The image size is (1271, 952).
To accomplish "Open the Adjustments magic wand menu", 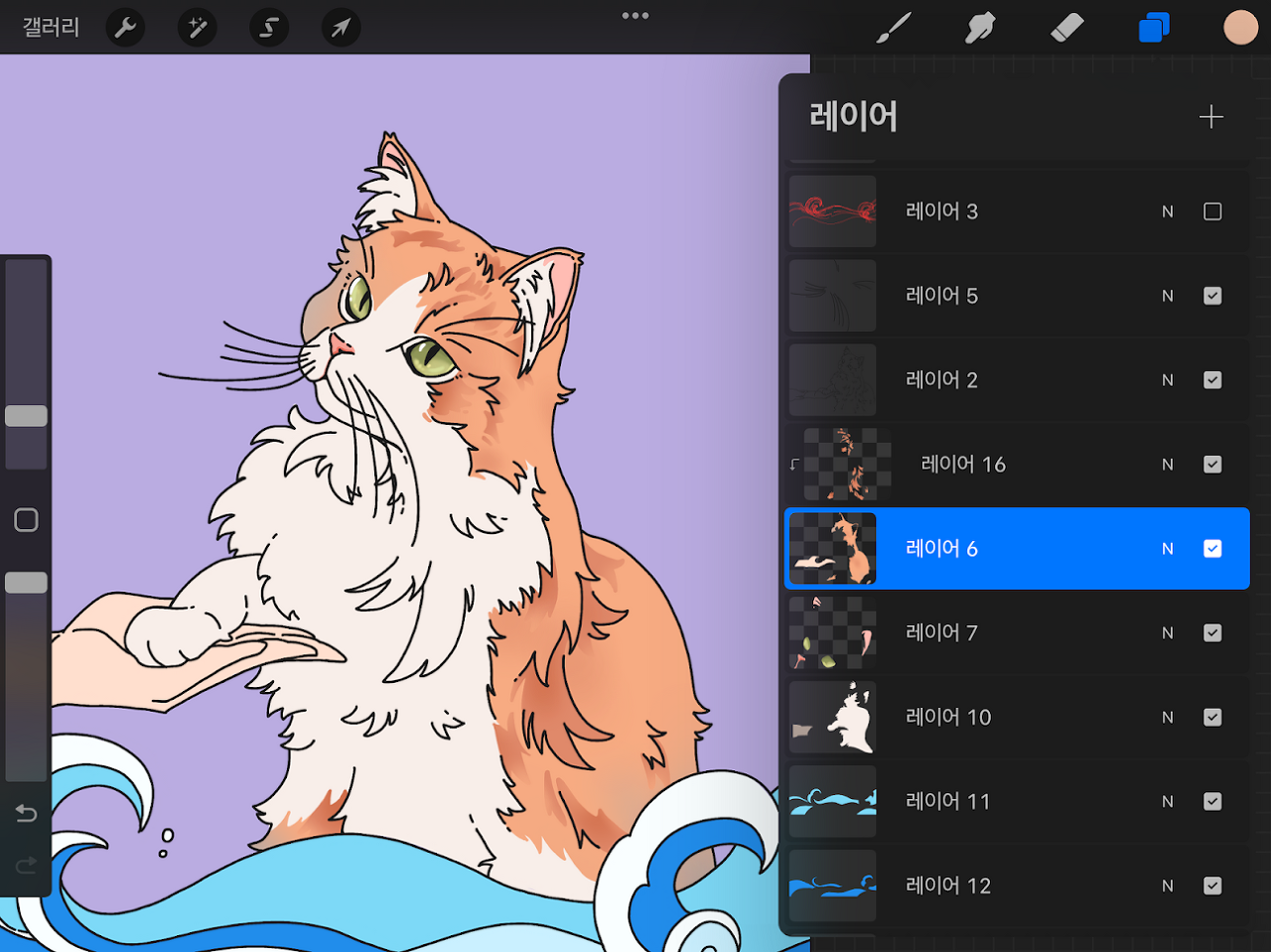I will pyautogui.click(x=197, y=28).
